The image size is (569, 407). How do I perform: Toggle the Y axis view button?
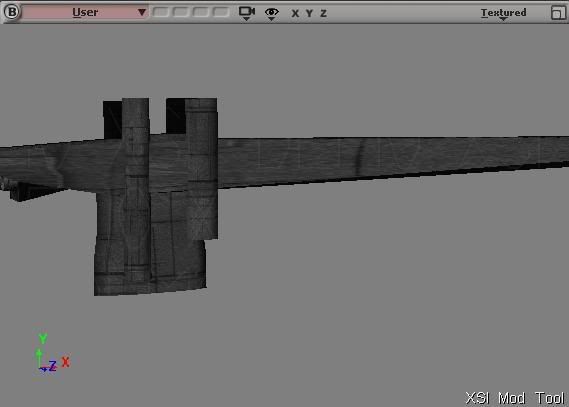click(309, 13)
